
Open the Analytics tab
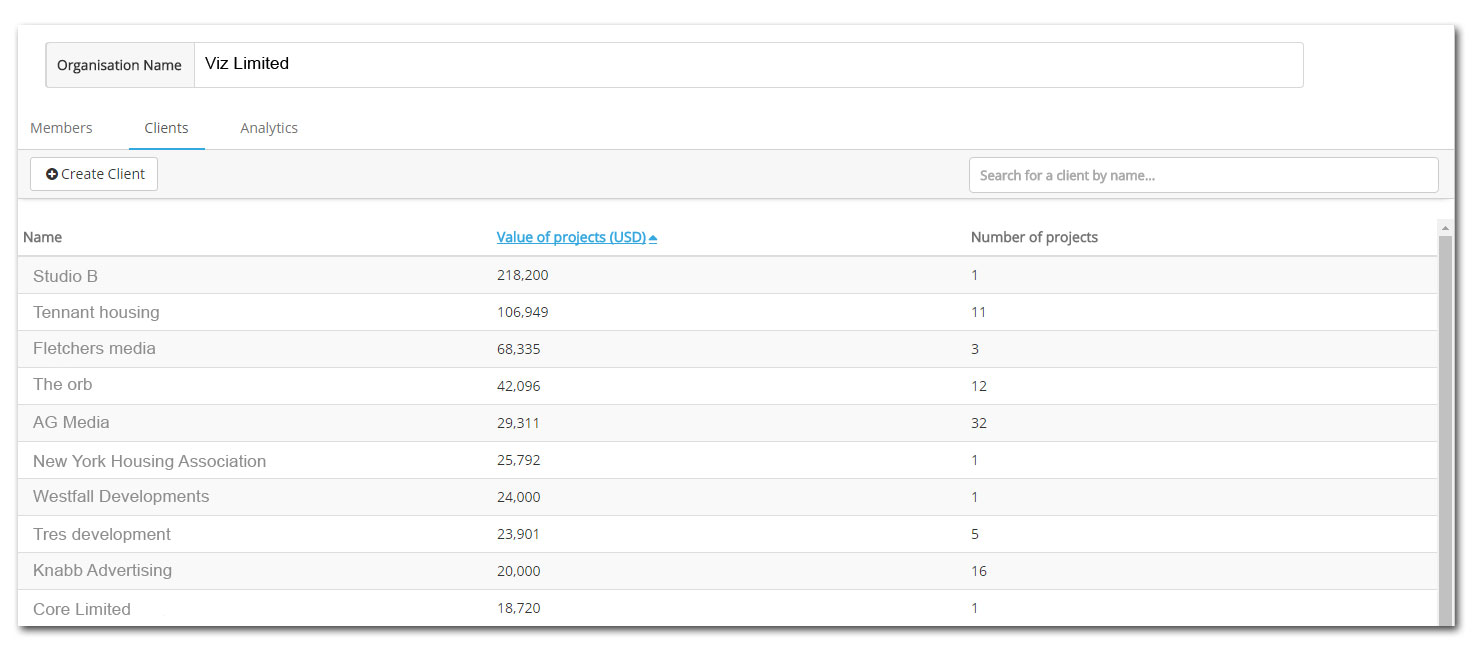click(269, 128)
